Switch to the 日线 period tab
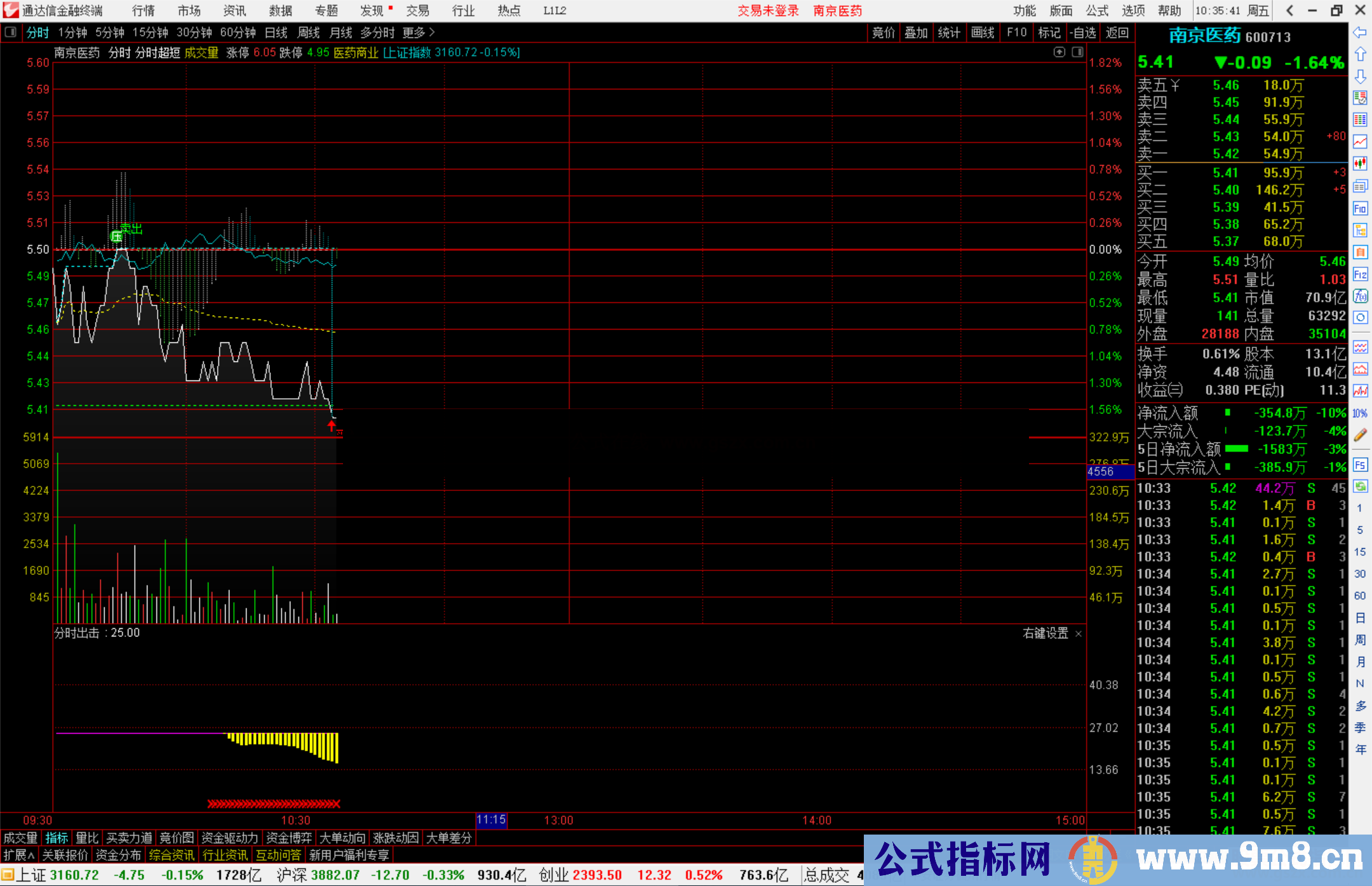Screen dimensions: 1372x886 (x=276, y=32)
